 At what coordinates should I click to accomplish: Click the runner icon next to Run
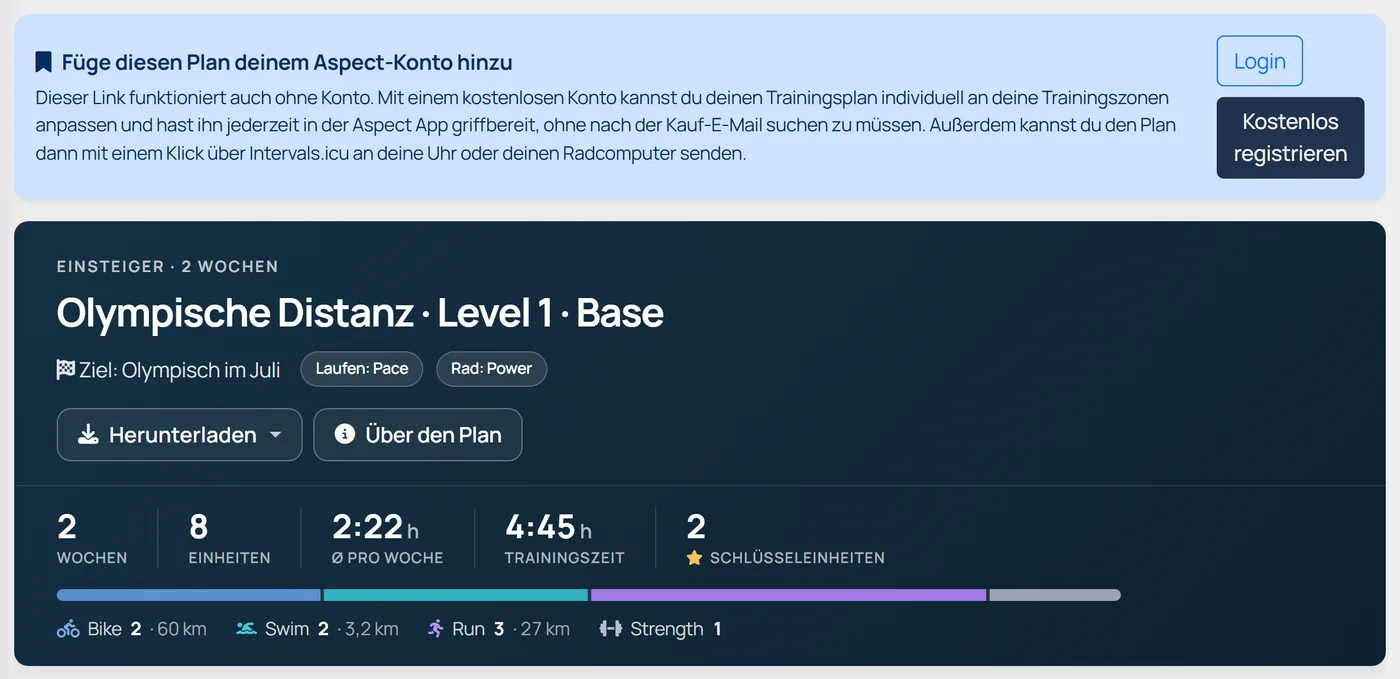coord(435,629)
